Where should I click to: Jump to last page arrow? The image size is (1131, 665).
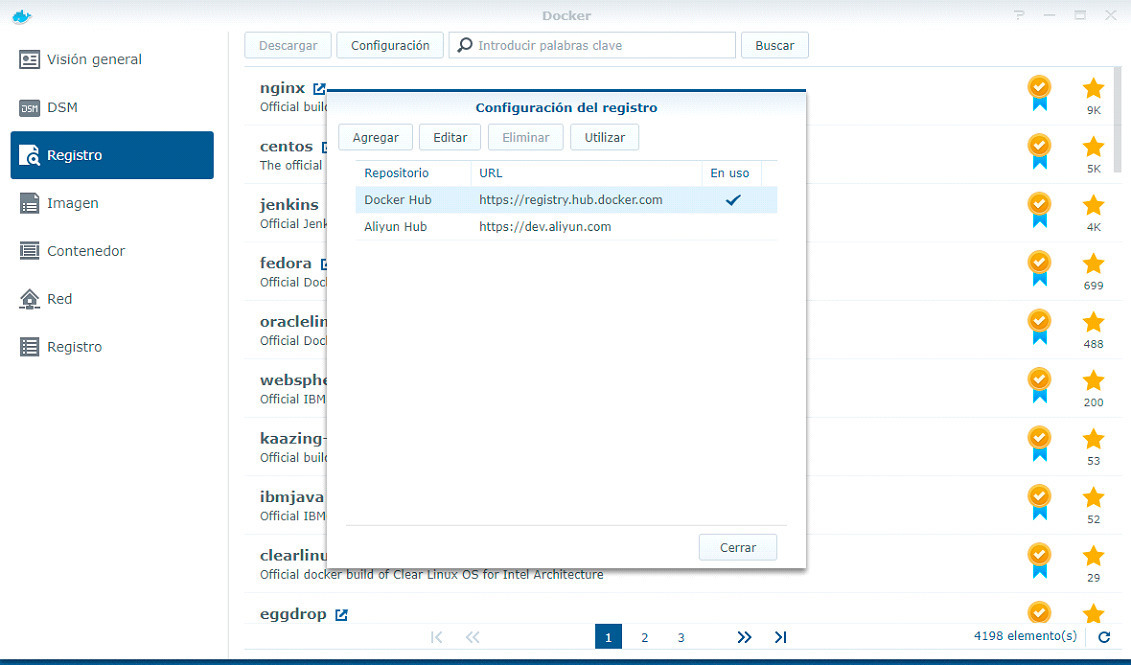click(x=780, y=637)
